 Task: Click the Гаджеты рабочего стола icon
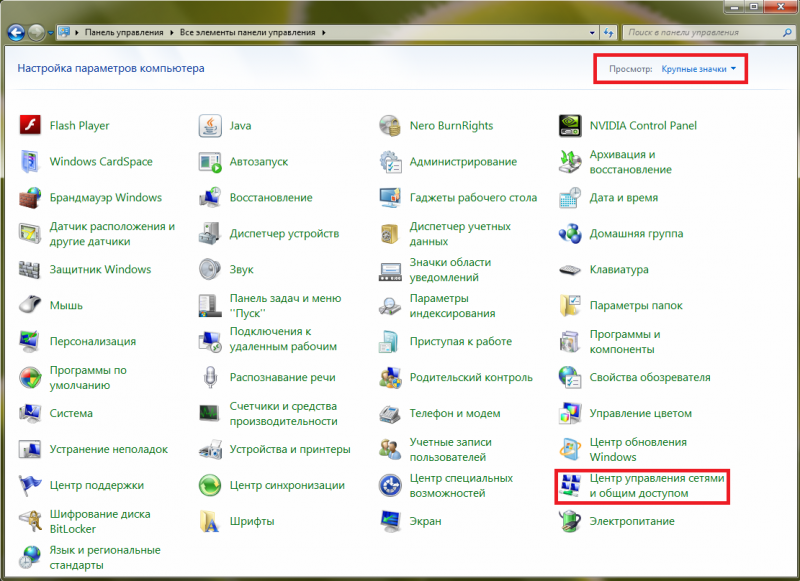(390, 197)
